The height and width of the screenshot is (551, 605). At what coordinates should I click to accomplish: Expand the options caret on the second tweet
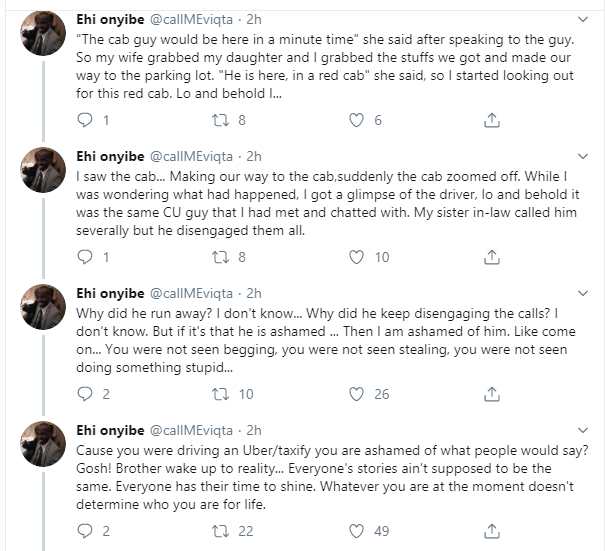pyautogui.click(x=585, y=157)
